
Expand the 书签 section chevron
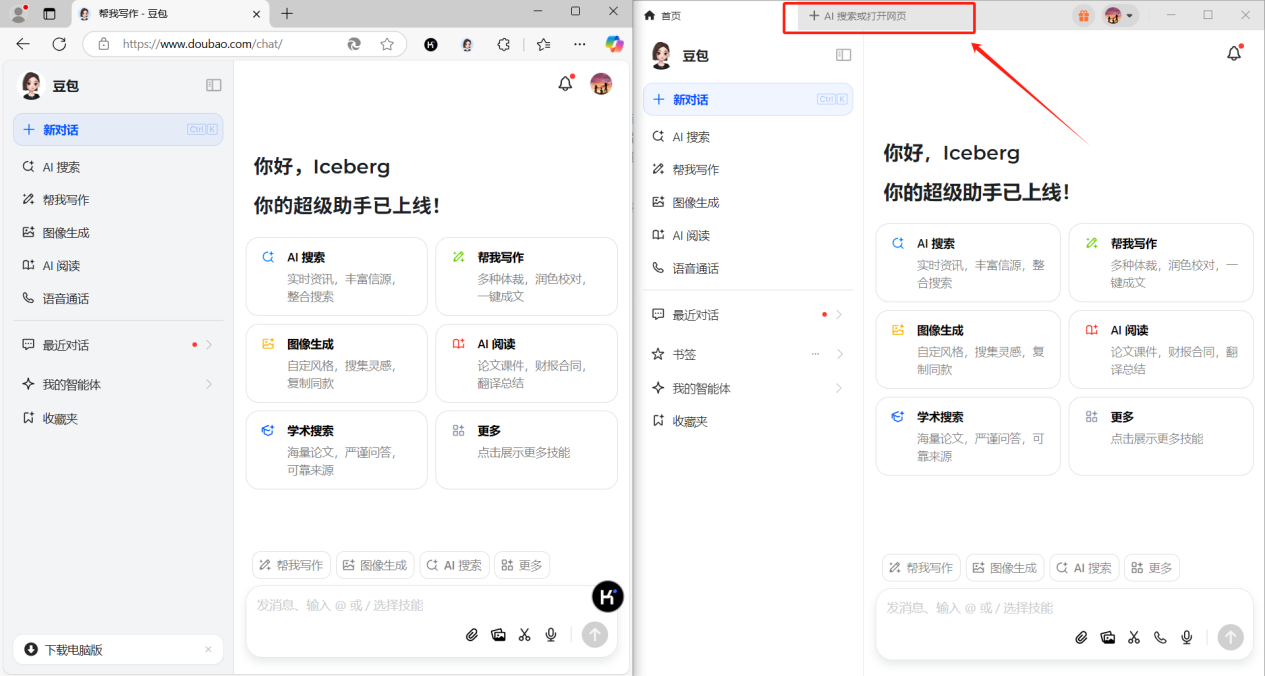click(839, 354)
